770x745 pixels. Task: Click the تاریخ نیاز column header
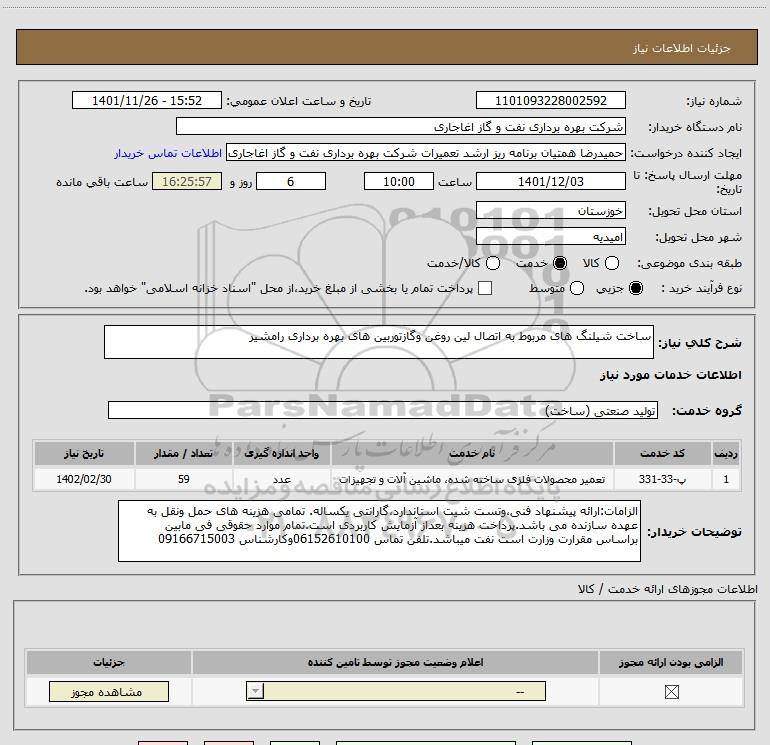(84, 453)
